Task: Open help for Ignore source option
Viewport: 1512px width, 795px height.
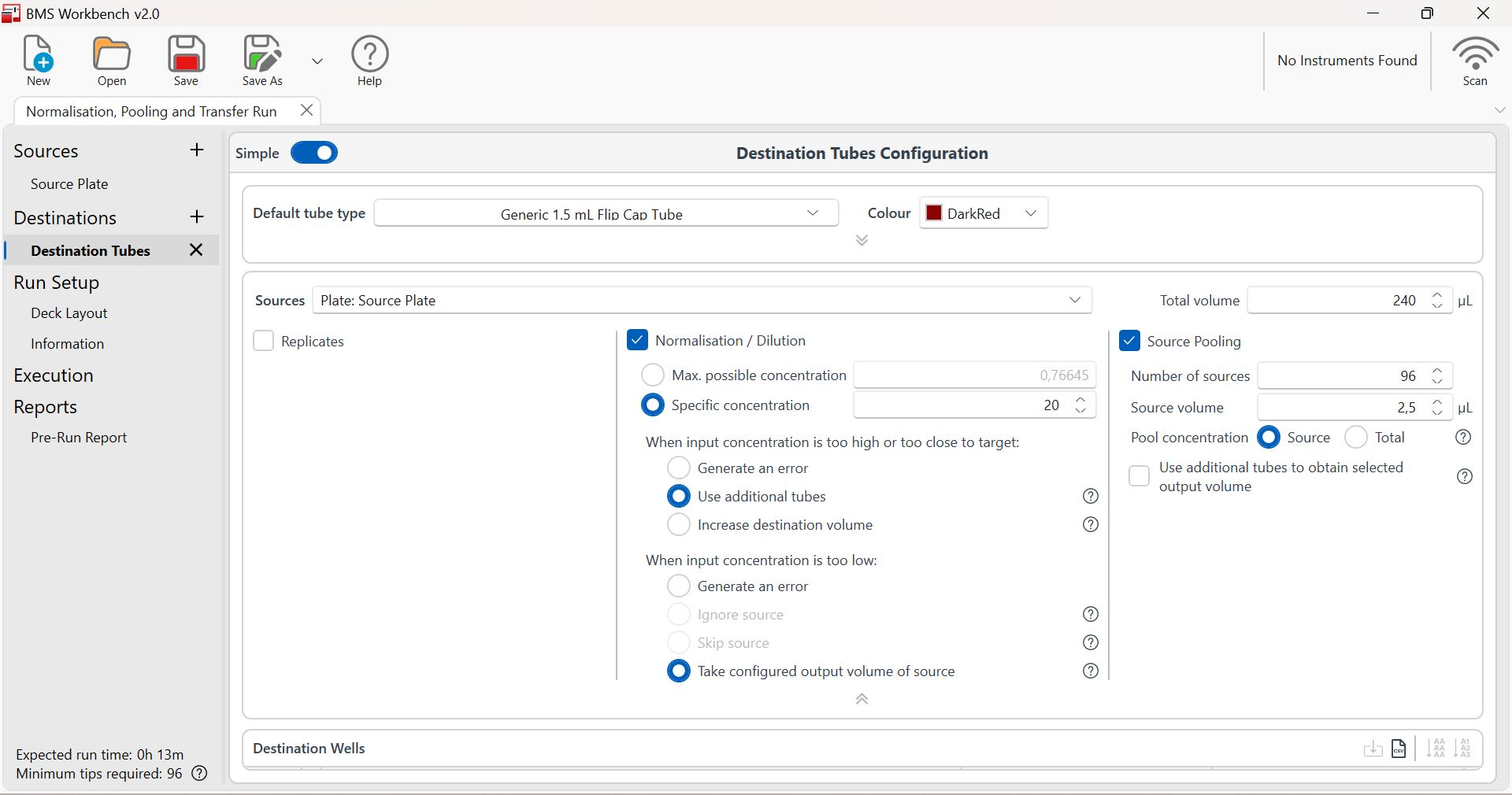Action: [1090, 614]
